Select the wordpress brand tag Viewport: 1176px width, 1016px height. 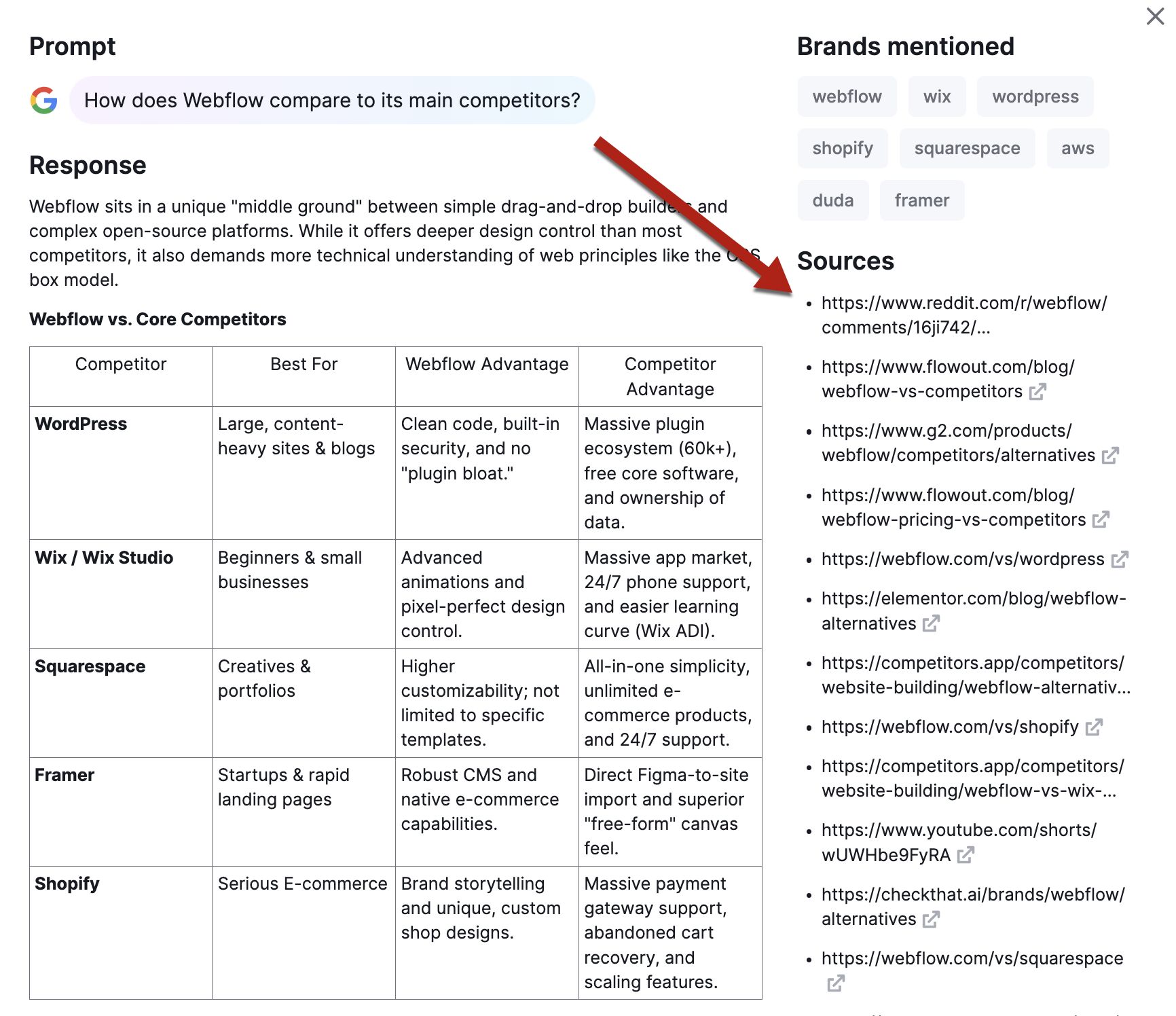(1035, 96)
